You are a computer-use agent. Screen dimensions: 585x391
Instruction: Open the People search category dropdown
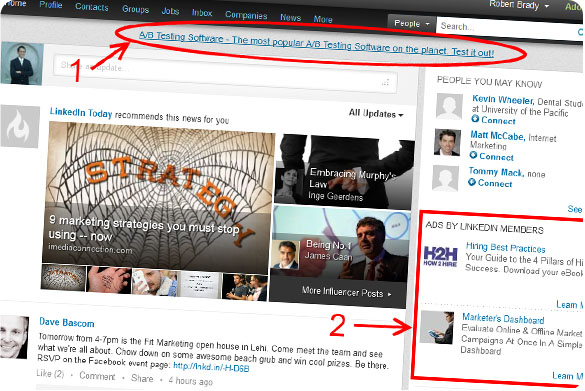coord(412,24)
